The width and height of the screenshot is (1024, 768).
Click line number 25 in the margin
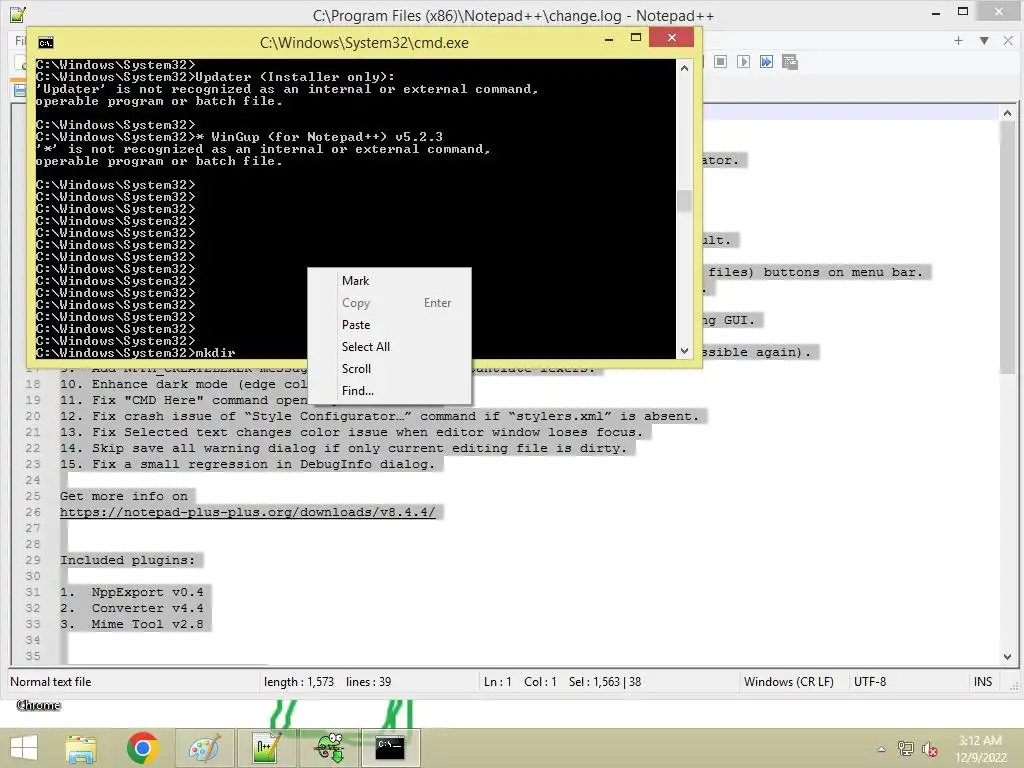coord(33,496)
